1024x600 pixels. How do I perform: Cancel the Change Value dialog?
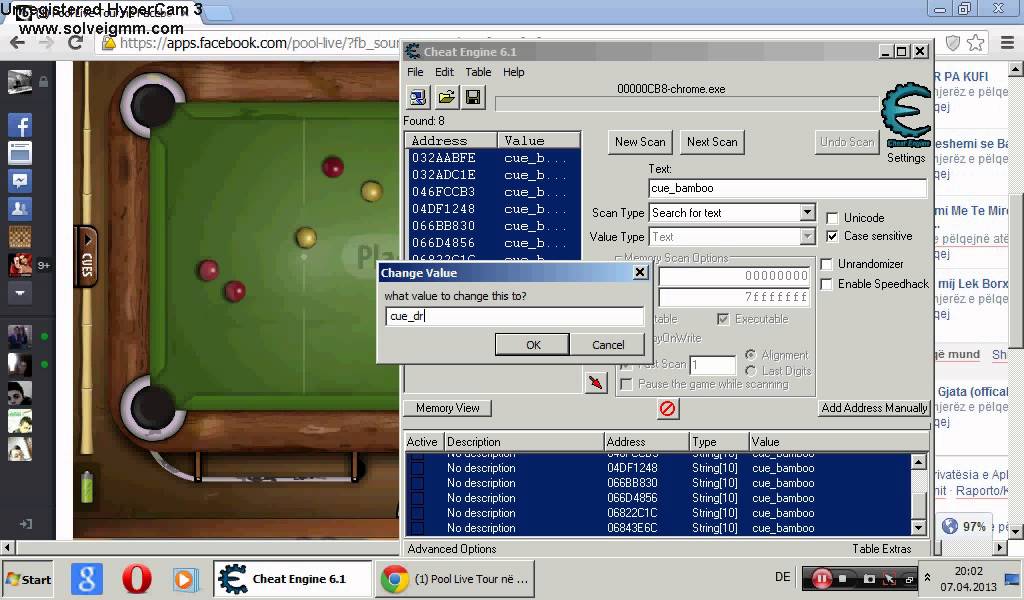point(607,345)
